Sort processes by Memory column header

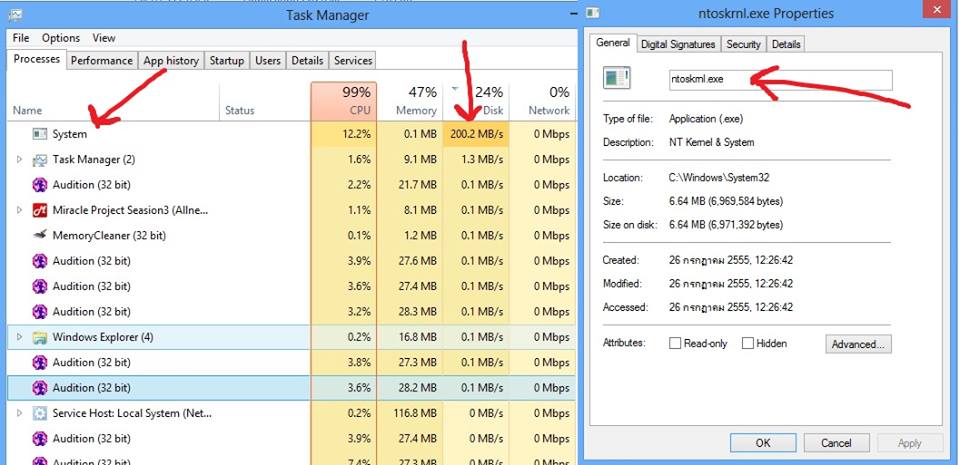point(410,102)
